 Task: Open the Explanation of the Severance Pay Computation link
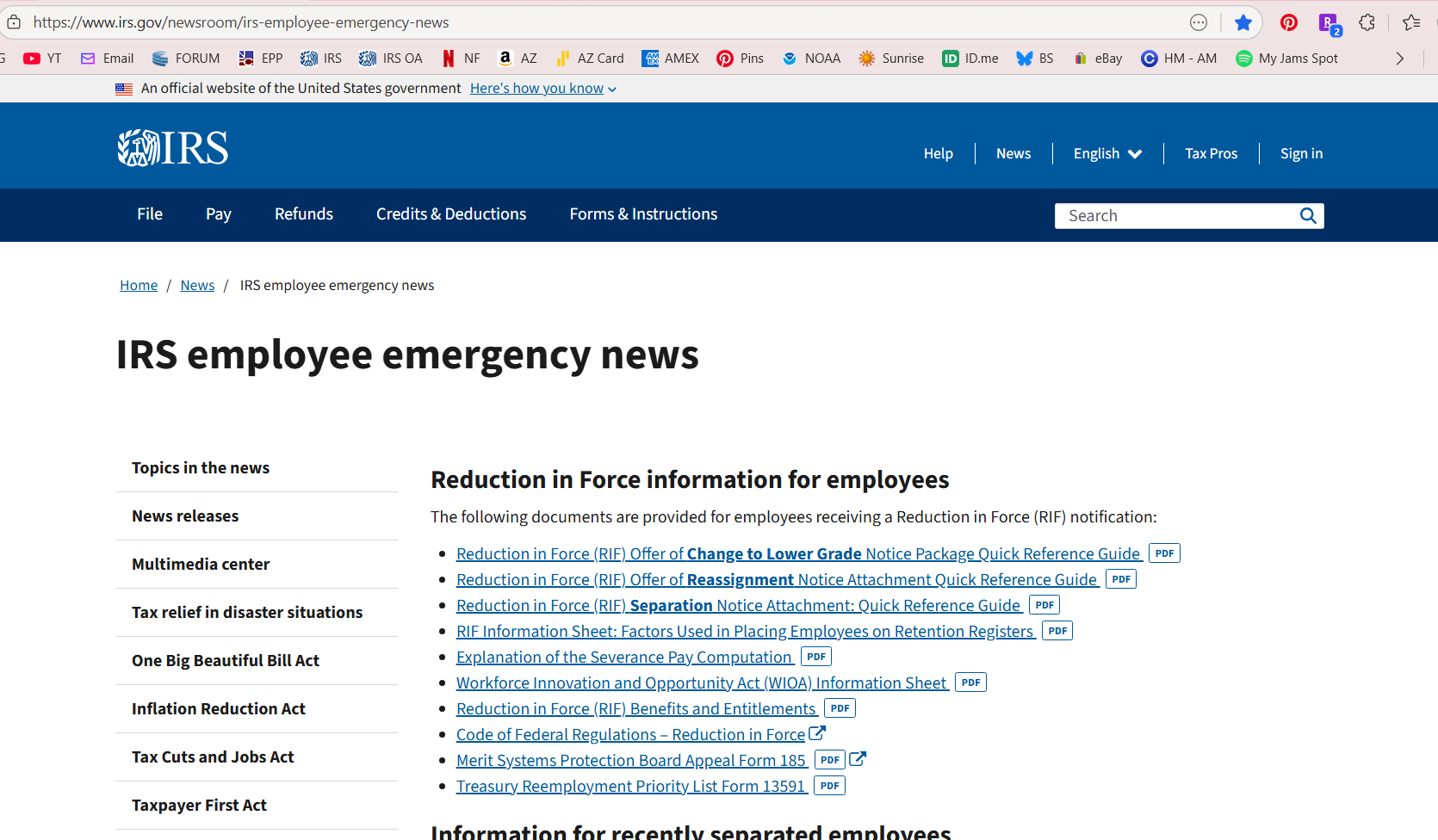(x=623, y=657)
